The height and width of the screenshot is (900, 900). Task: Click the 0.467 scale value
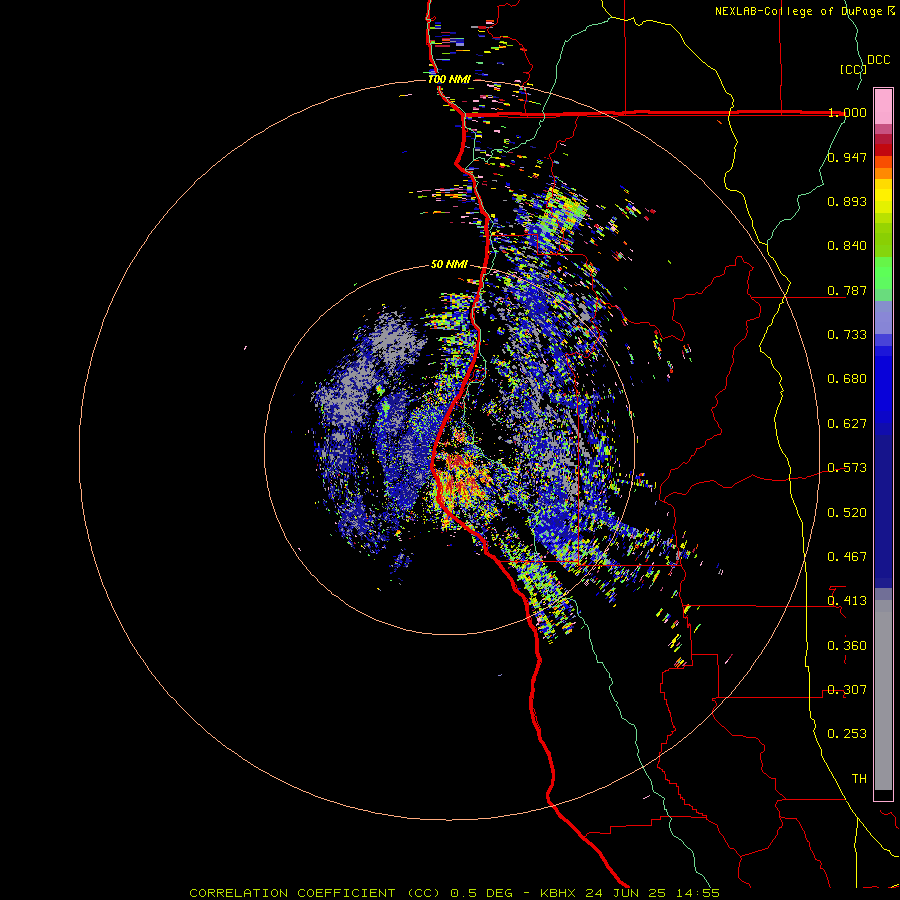[847, 557]
